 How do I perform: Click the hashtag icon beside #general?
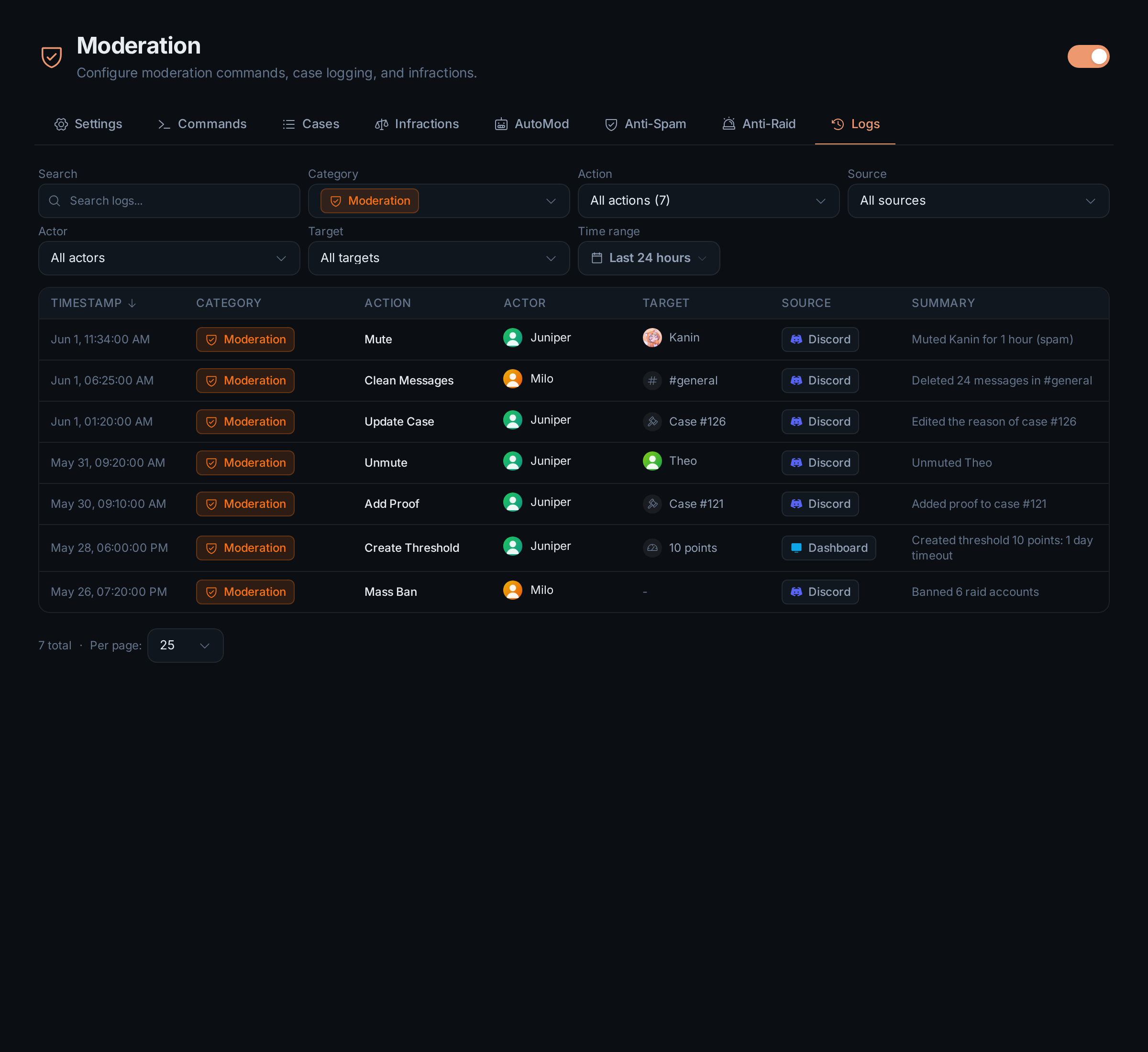[x=652, y=381]
